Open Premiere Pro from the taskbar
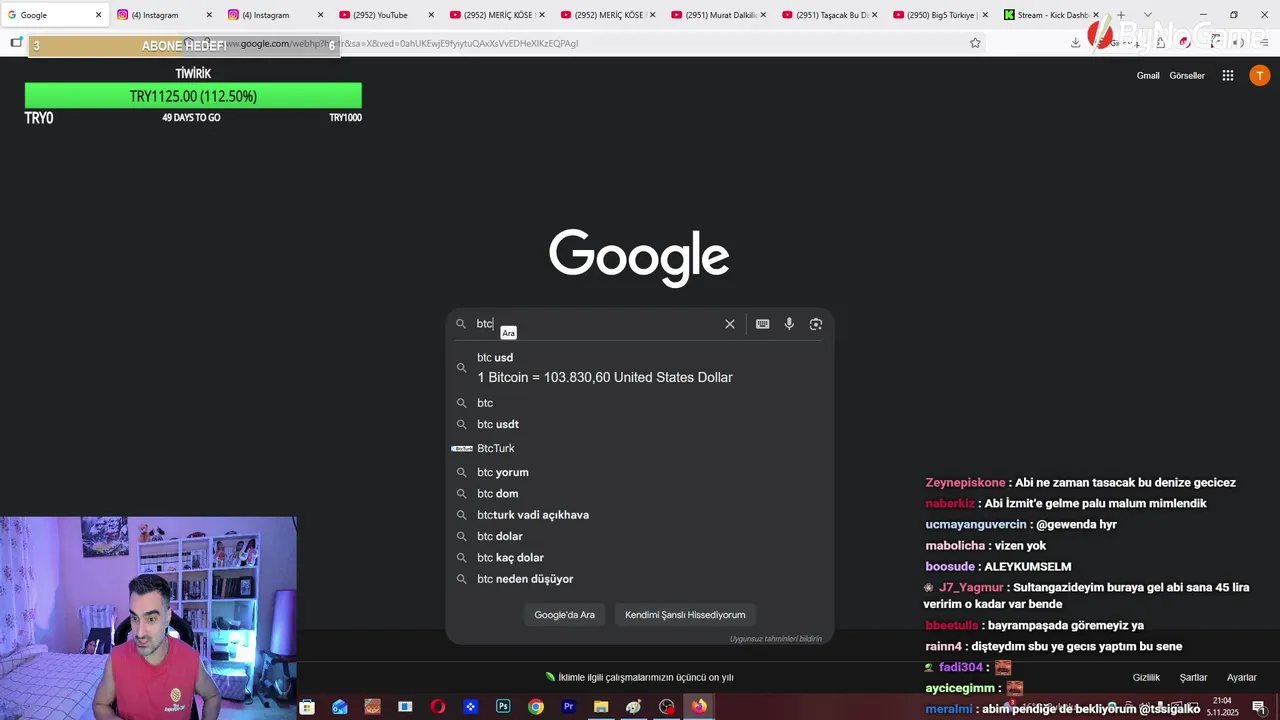This screenshot has width=1280, height=720. 569,707
